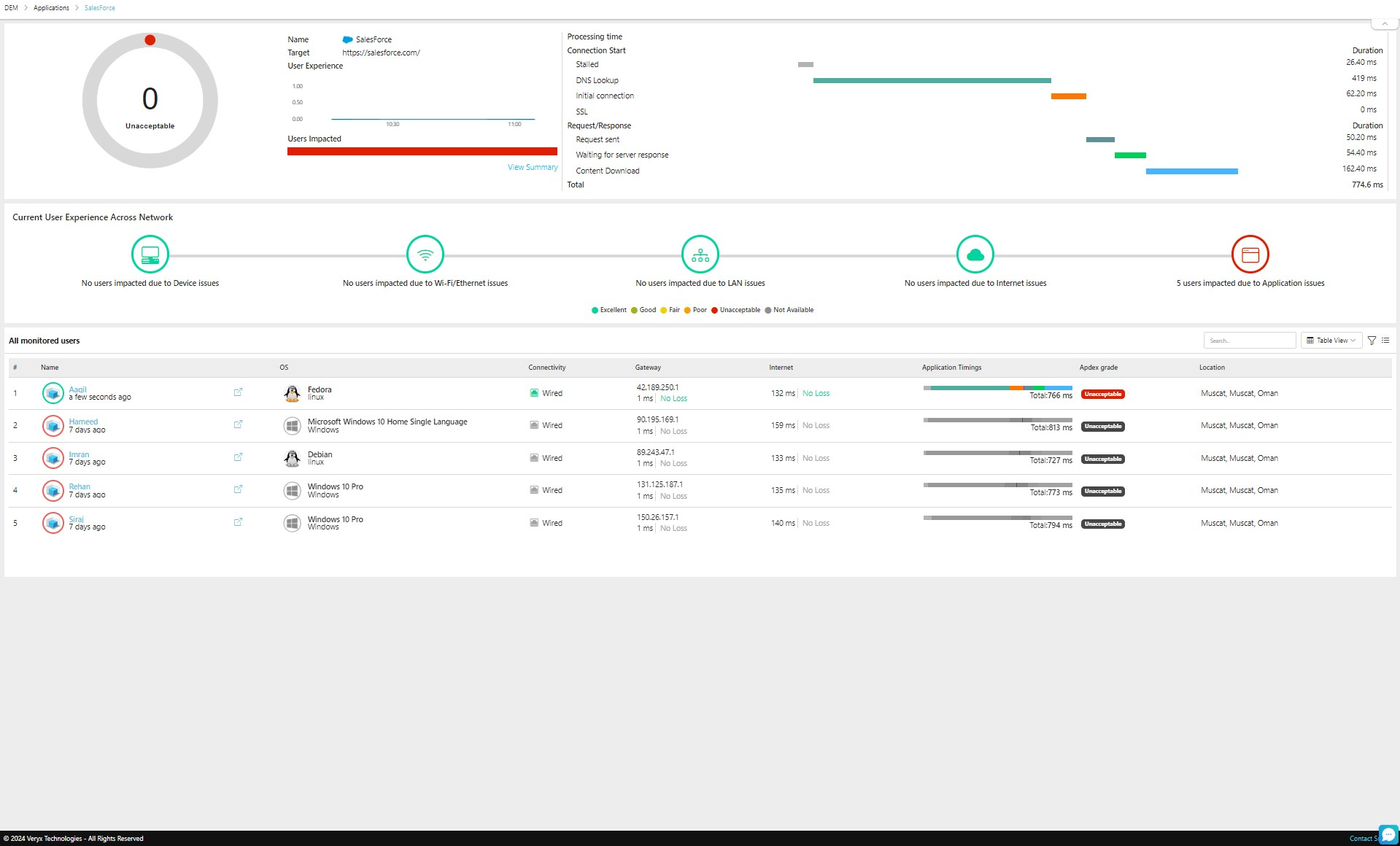Click the Wi-Fi/Ethernet issues stage icon
This screenshot has width=1400, height=846.
point(425,255)
